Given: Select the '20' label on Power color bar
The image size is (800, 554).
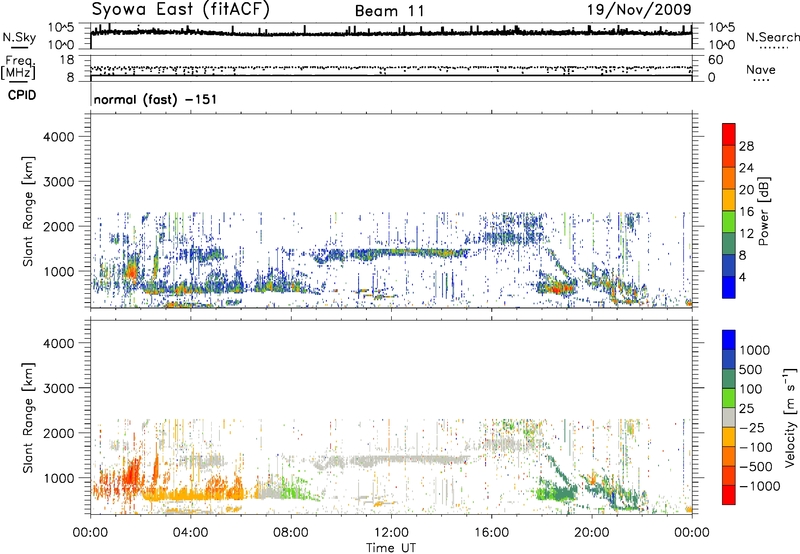Looking at the screenshot, I should 746,190.
